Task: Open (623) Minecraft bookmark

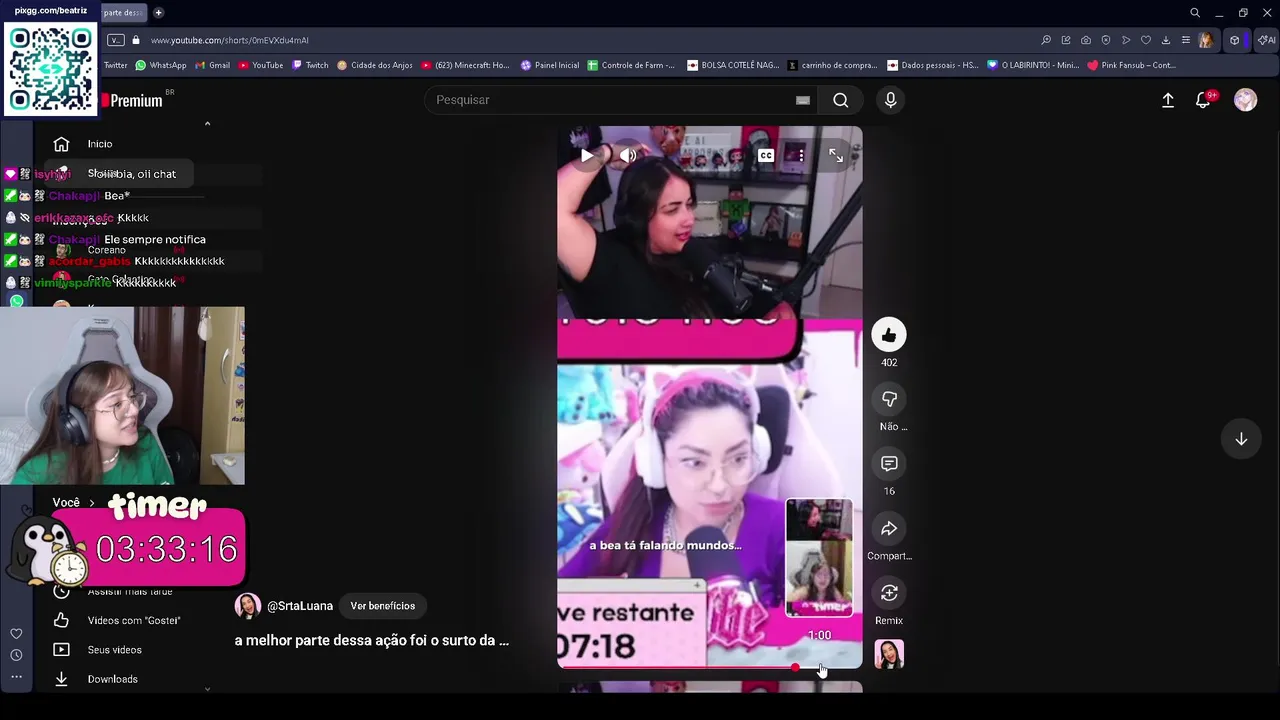Action: pyautogui.click(x=466, y=65)
